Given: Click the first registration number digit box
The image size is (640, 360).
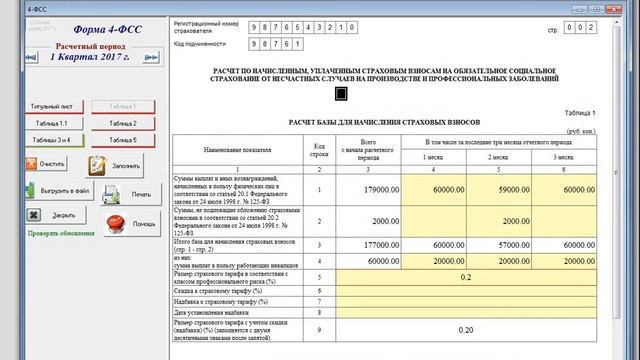Looking at the screenshot, I should click(x=254, y=27).
